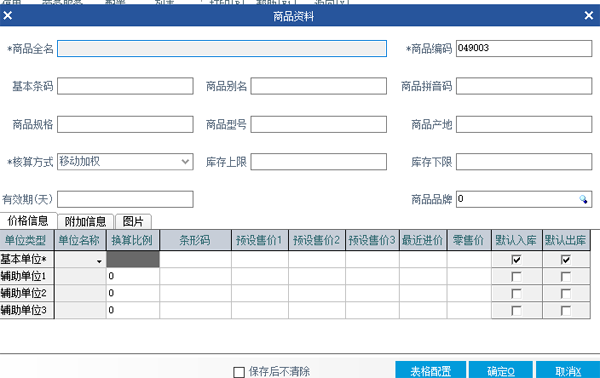The image size is (600, 378).
Task: Enable 默认出库 for 辅助单位1 row
Action: 566,277
